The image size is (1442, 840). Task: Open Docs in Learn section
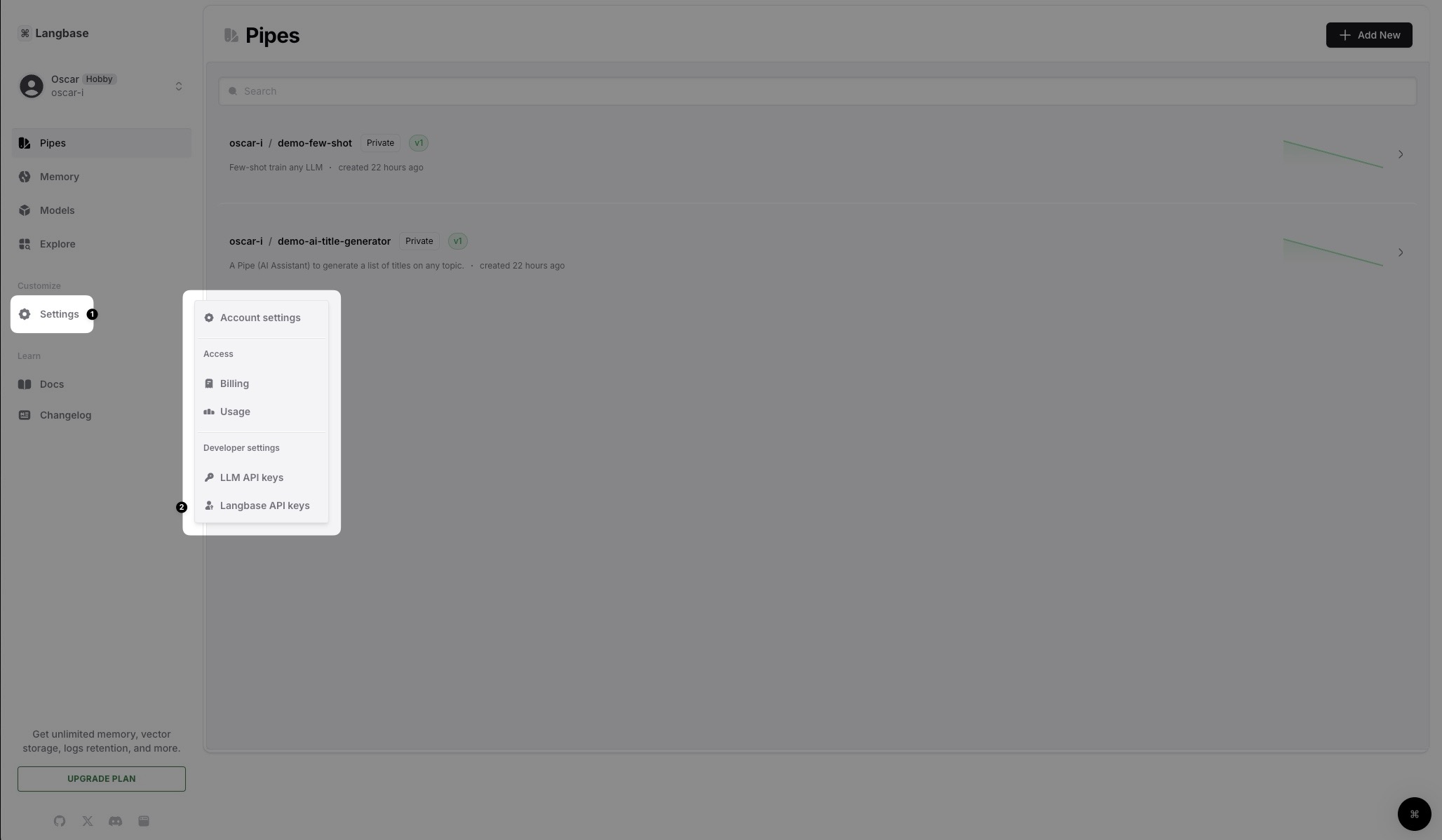pos(51,384)
